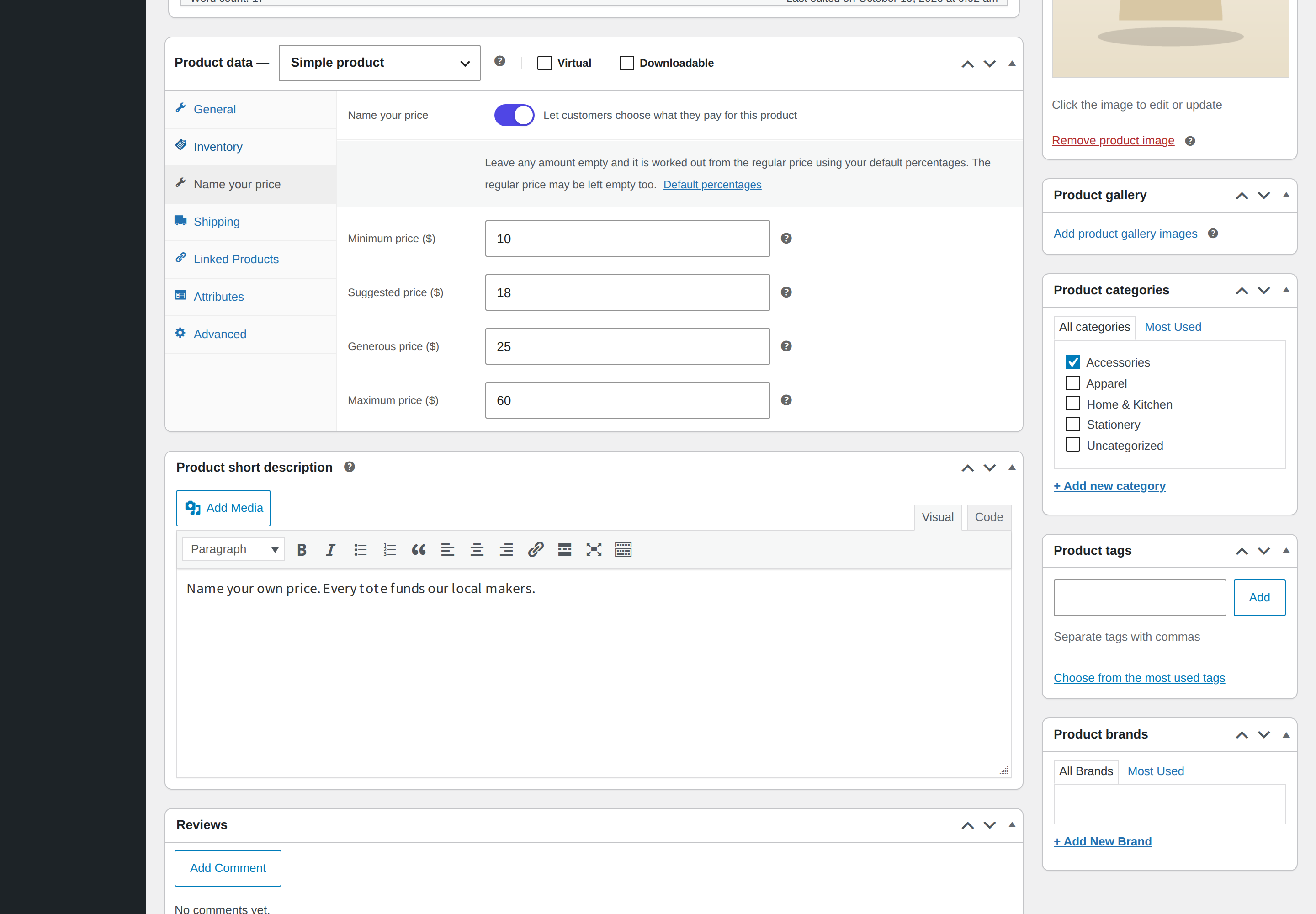Align text left in description editor

(448, 550)
